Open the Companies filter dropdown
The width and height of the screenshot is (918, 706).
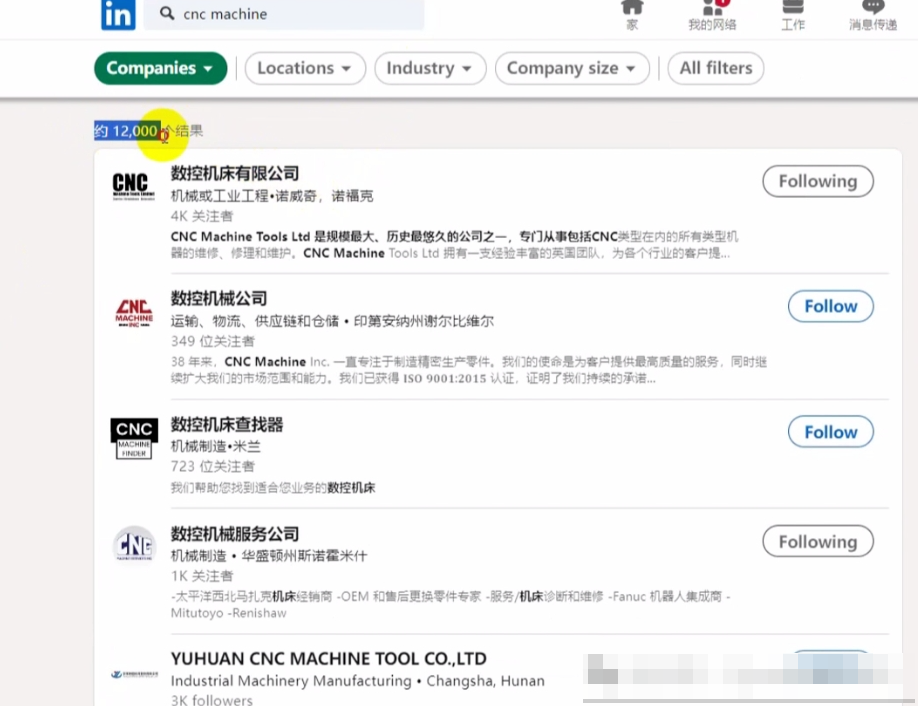[x=160, y=68]
